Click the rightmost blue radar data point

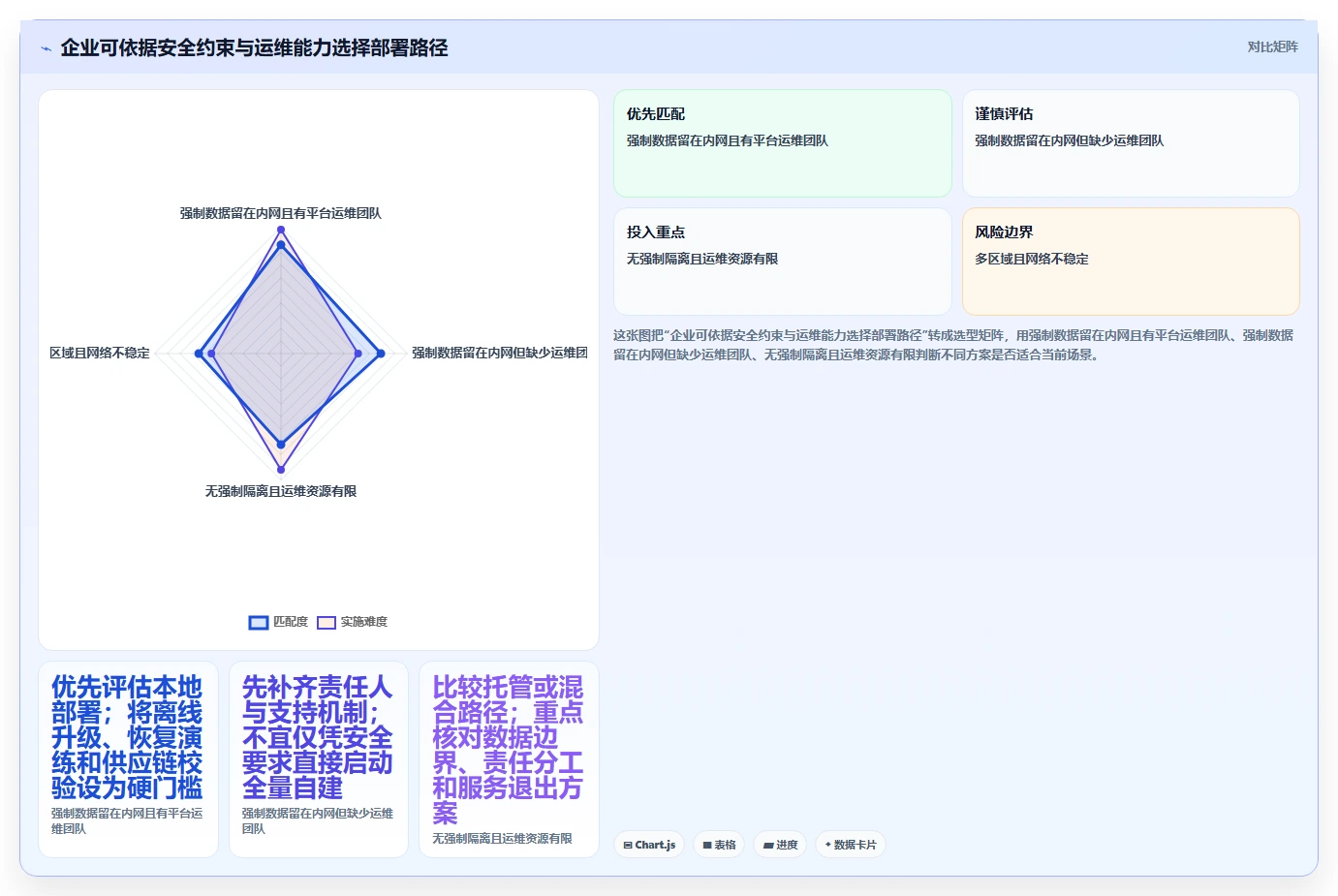(x=381, y=354)
